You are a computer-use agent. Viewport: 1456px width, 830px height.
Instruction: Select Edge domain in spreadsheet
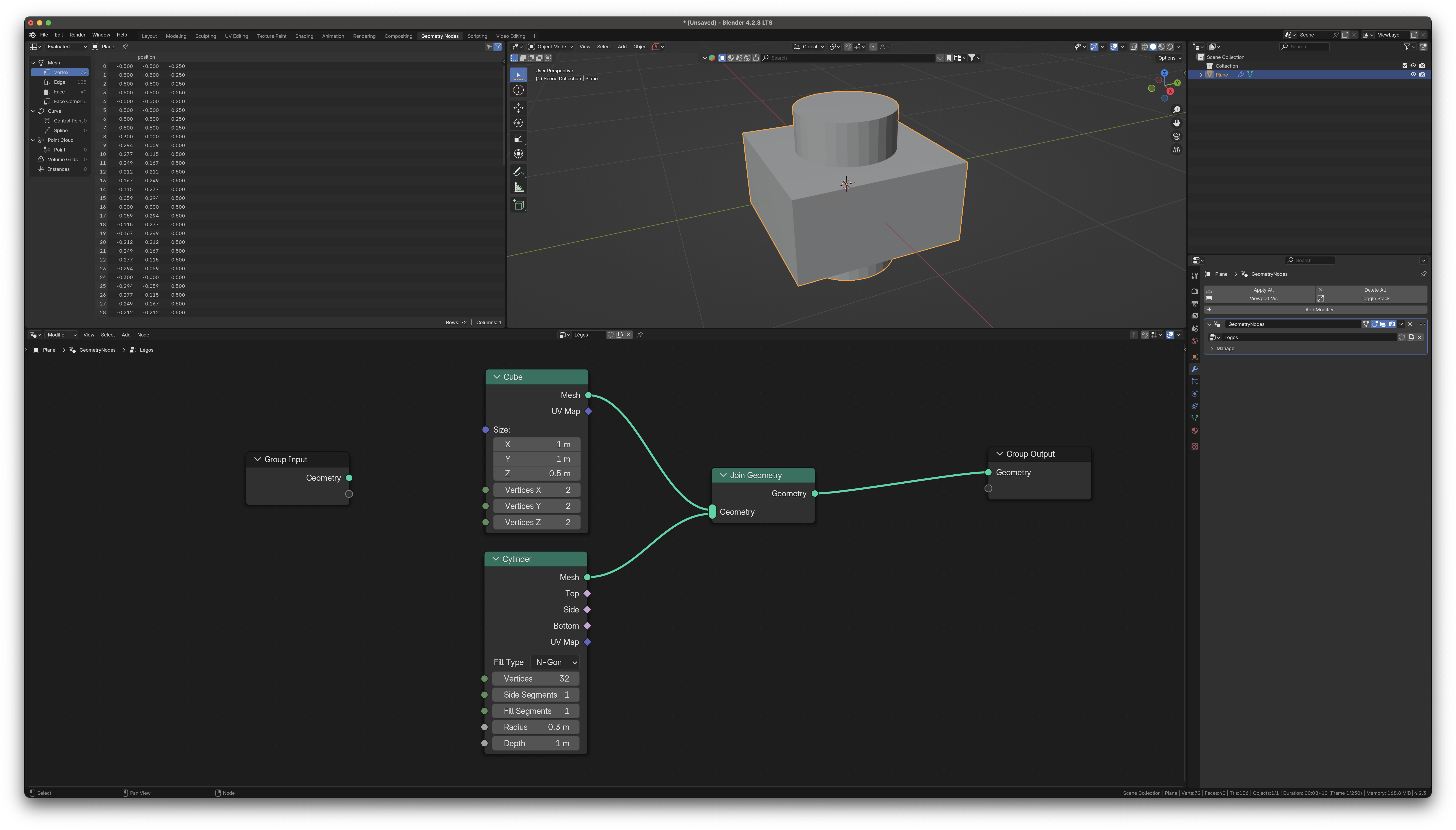pos(60,82)
